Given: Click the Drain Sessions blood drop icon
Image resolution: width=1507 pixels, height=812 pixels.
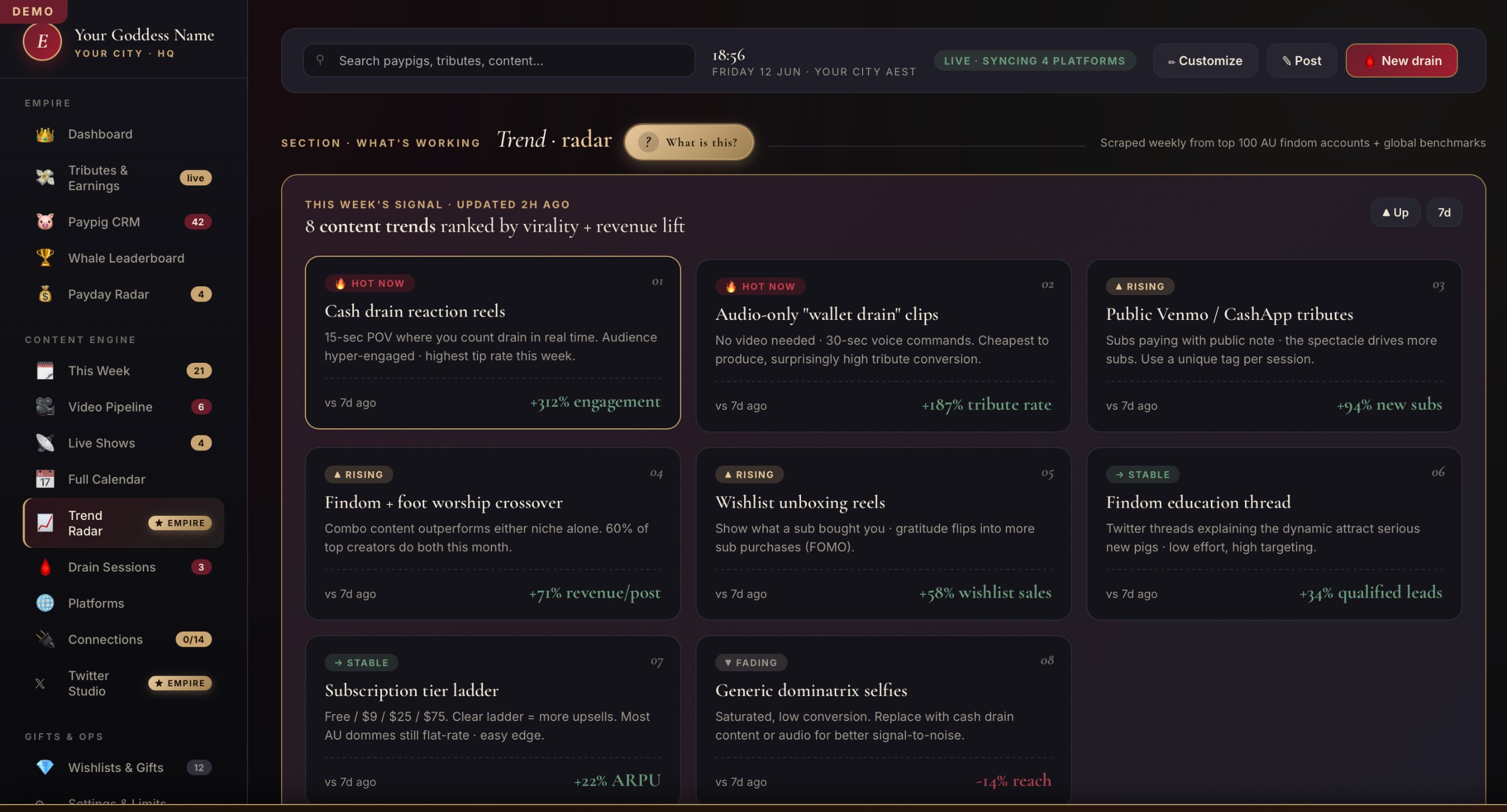Looking at the screenshot, I should pos(45,567).
